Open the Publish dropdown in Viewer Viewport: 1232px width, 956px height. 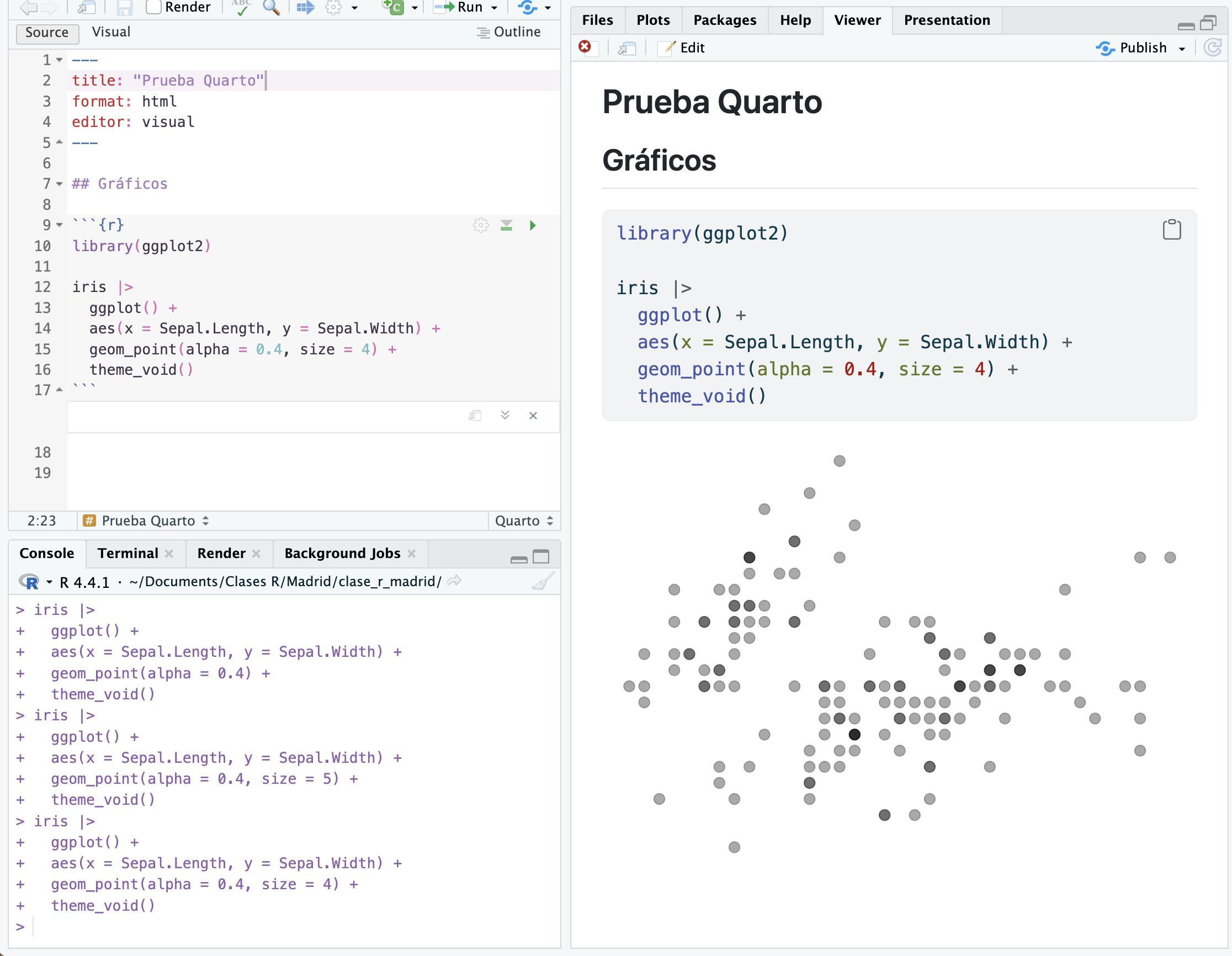1182,49
